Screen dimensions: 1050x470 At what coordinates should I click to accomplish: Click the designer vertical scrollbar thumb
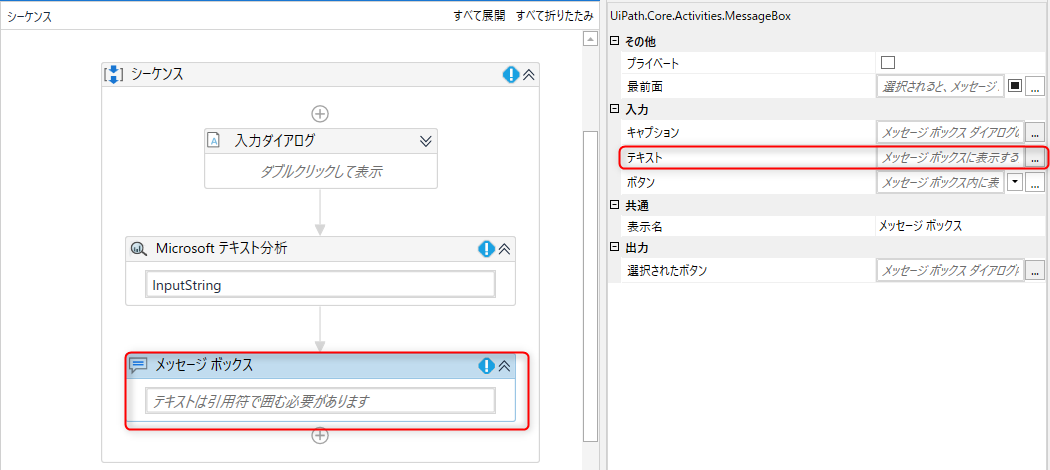click(590, 287)
